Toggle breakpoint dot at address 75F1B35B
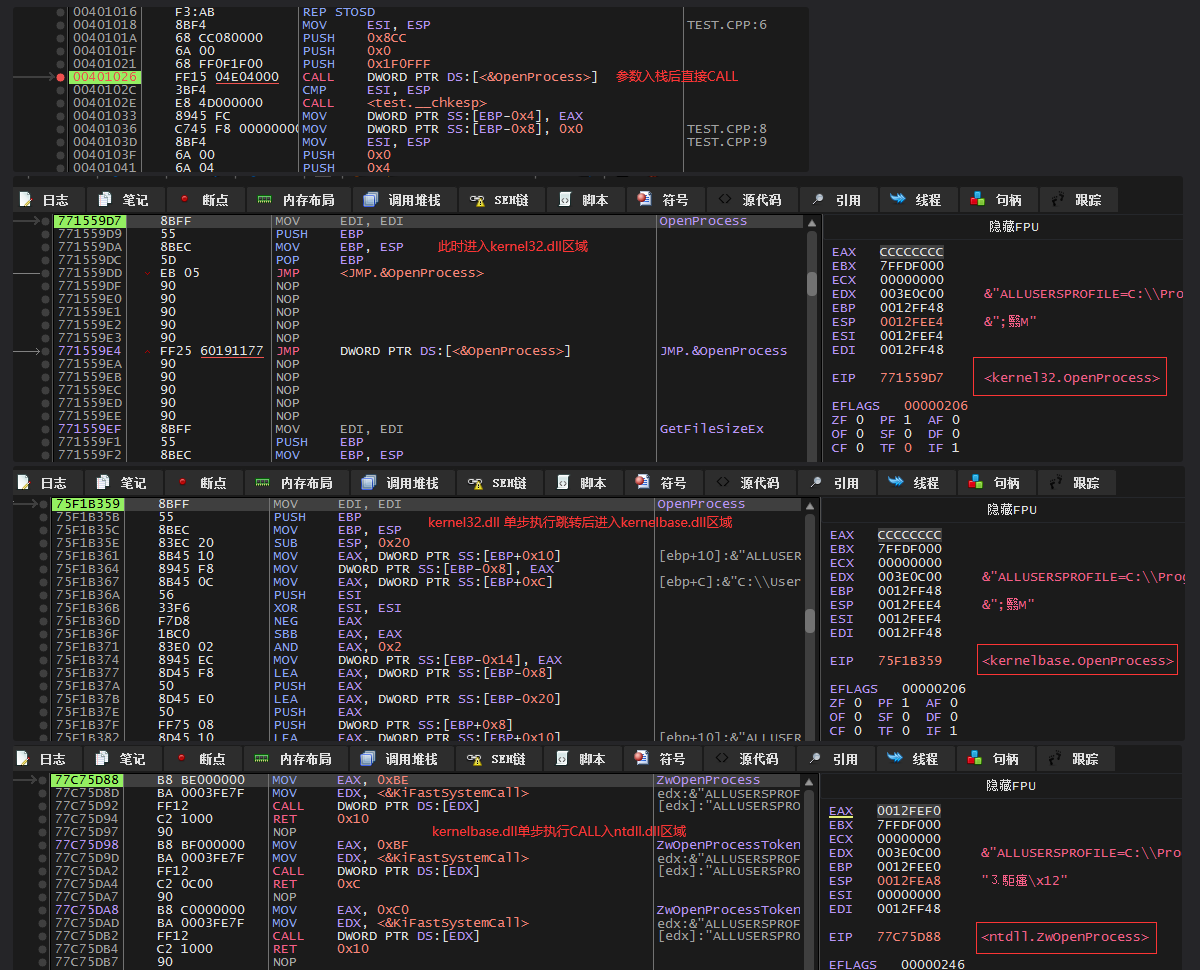This screenshot has height=970, width=1200. pyautogui.click(x=44, y=517)
